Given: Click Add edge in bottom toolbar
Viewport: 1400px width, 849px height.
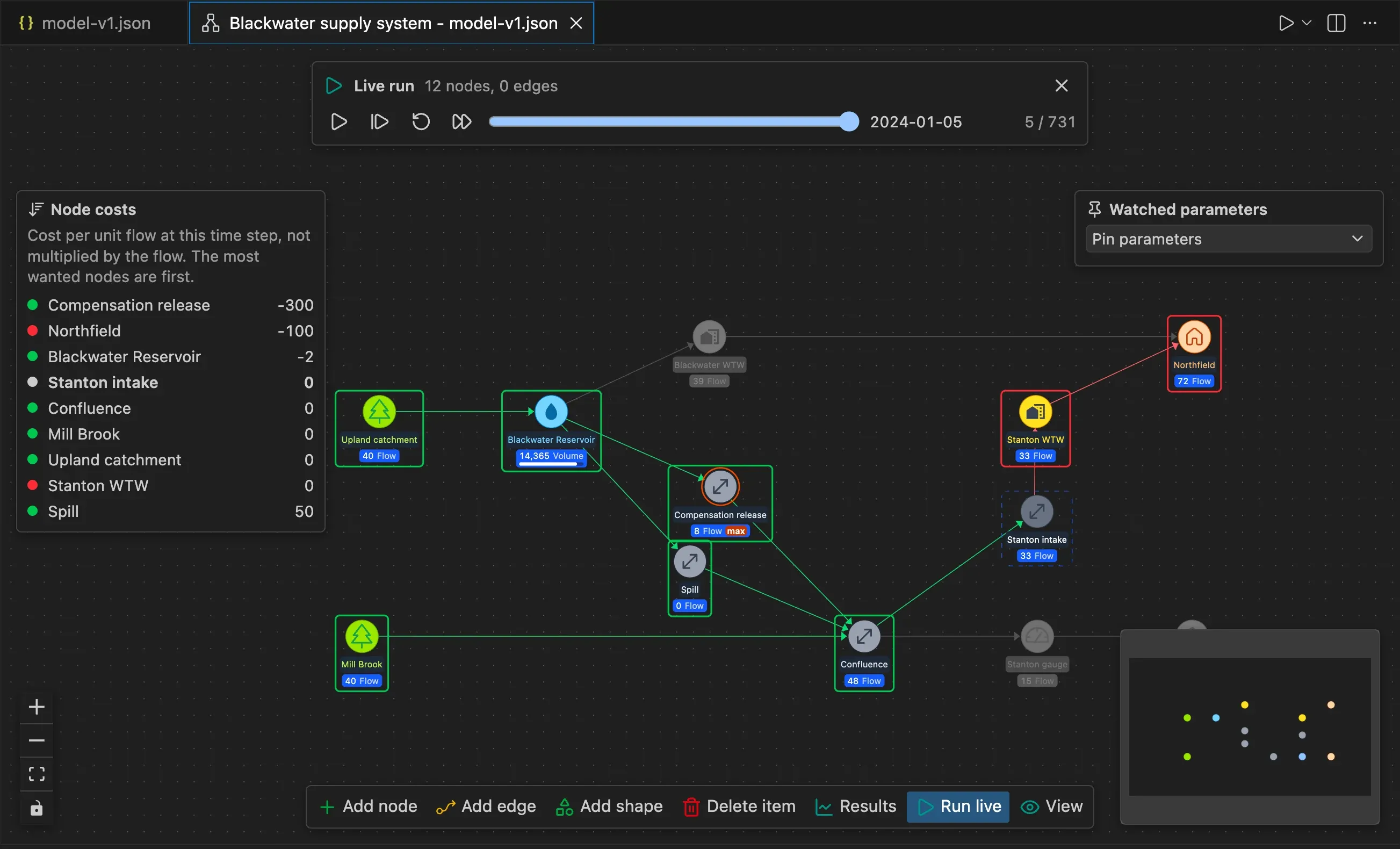Looking at the screenshot, I should coord(486,807).
